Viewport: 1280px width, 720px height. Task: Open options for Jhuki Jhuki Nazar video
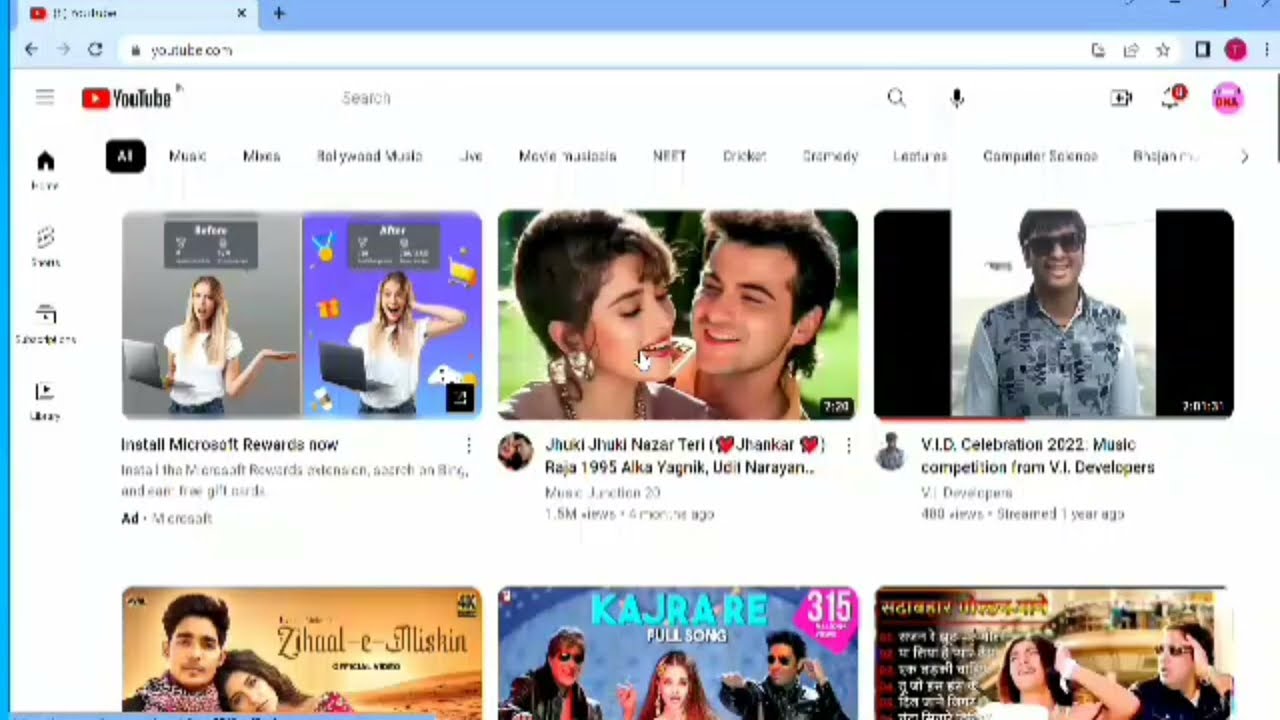click(x=848, y=445)
